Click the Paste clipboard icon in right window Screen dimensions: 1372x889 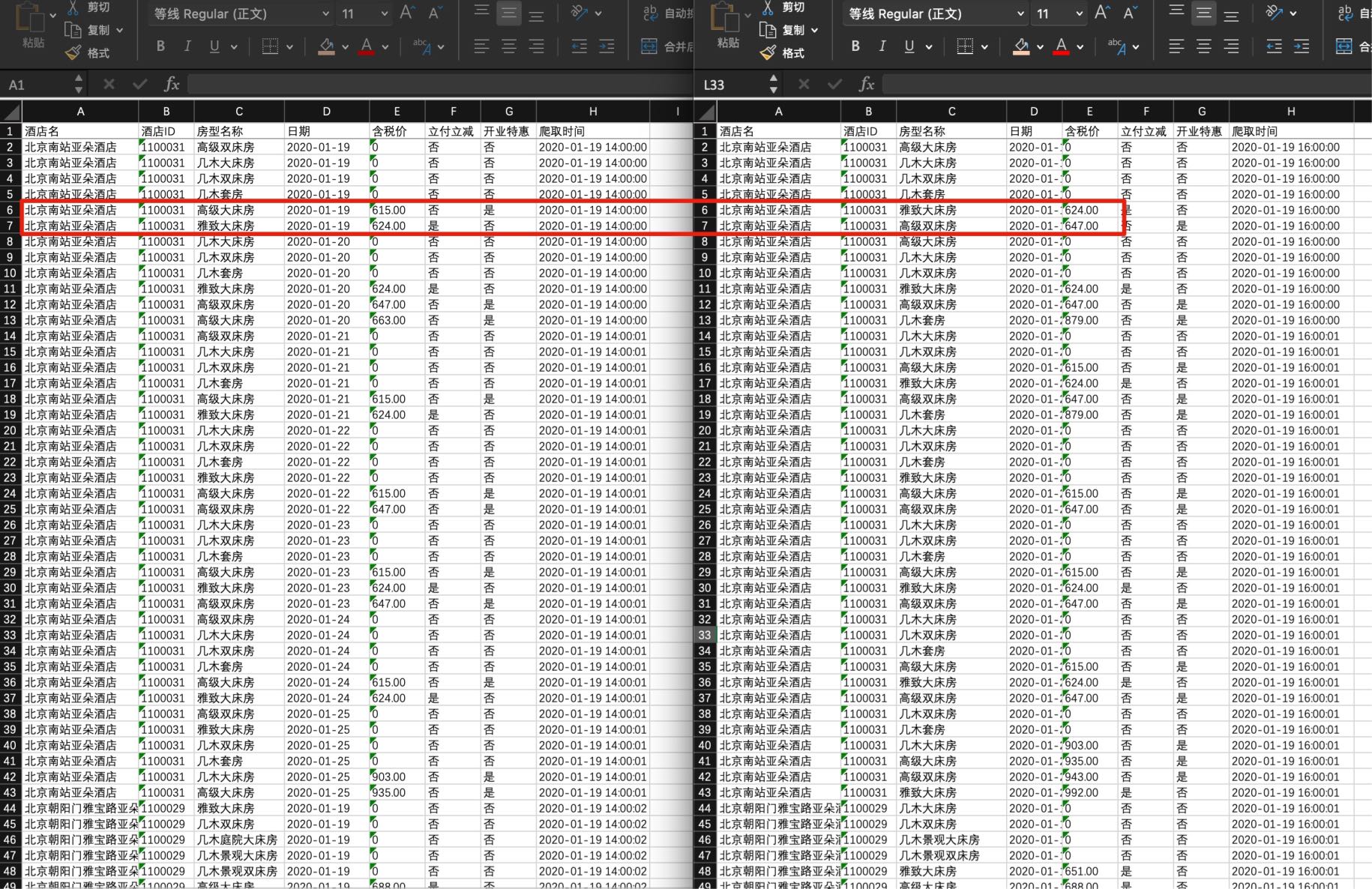tap(724, 16)
